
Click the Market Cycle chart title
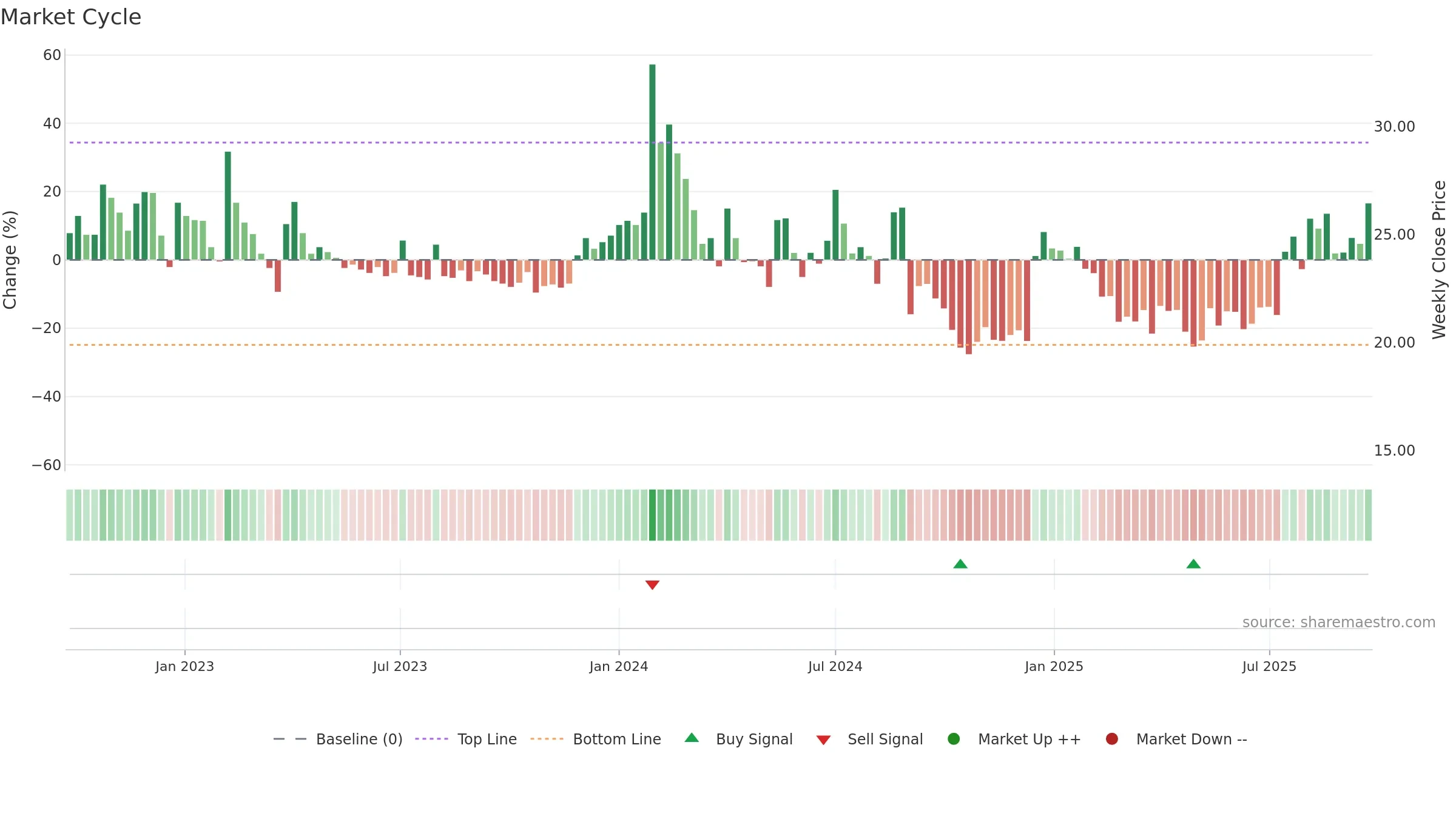tap(71, 17)
